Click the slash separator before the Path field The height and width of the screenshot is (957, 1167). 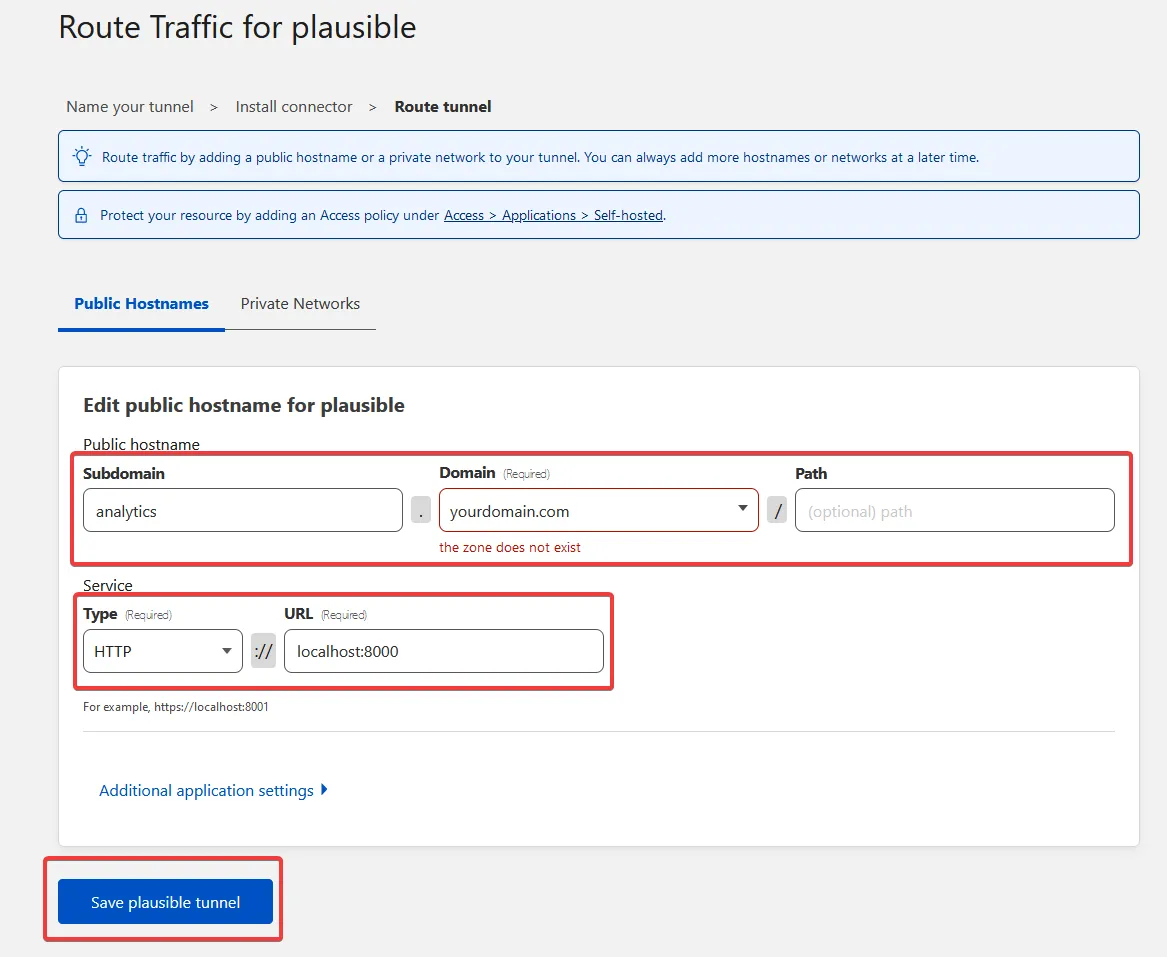[x=777, y=510]
